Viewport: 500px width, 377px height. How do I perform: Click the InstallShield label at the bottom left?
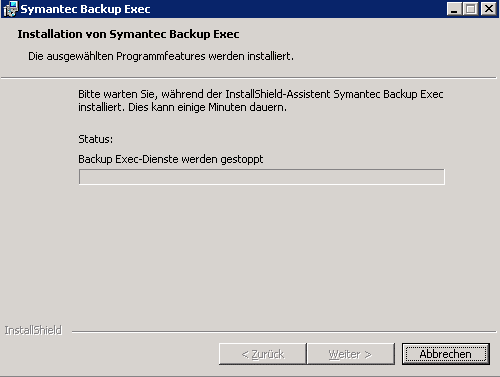(33, 330)
